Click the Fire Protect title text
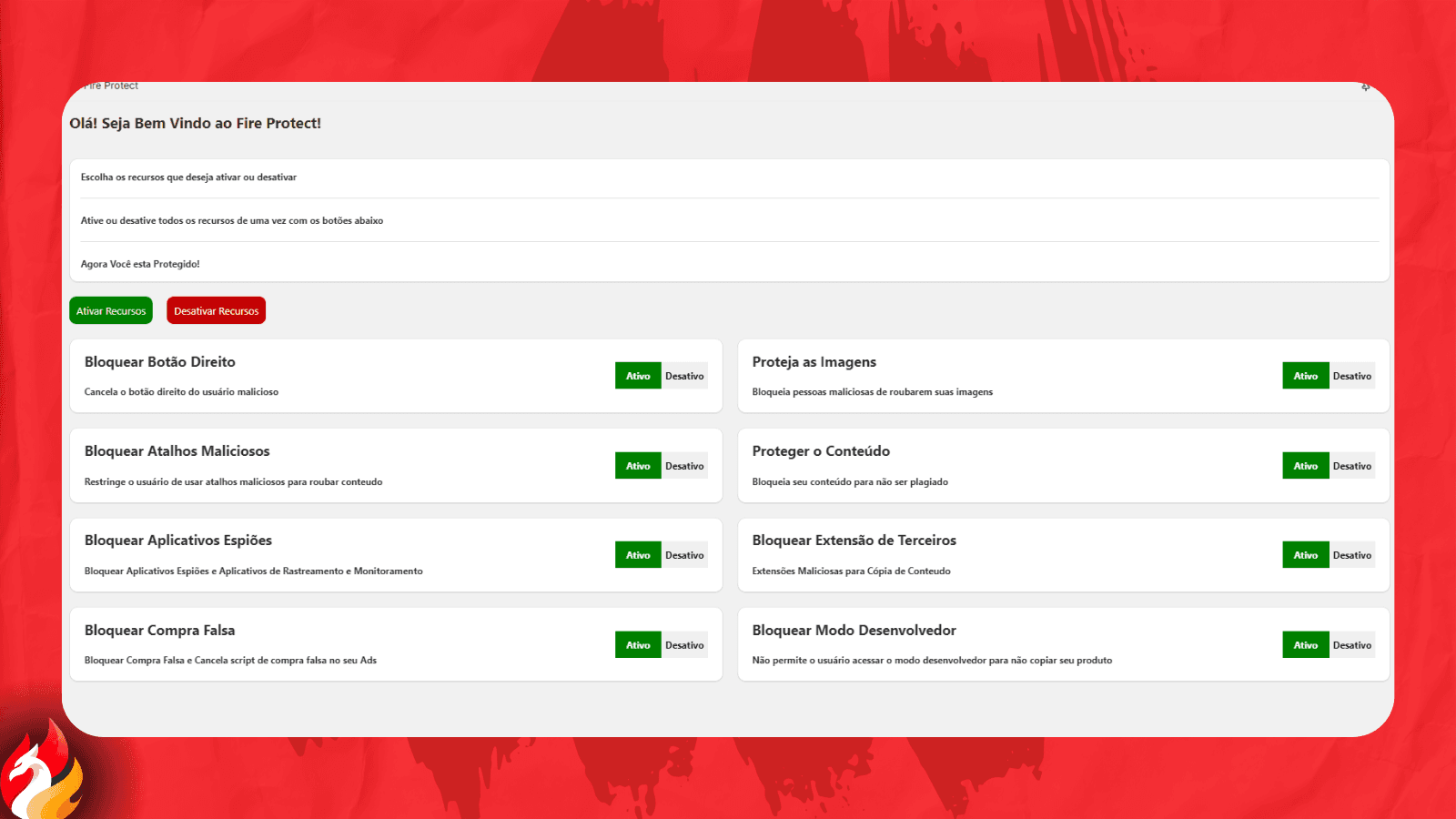1456x819 pixels. tap(111, 86)
